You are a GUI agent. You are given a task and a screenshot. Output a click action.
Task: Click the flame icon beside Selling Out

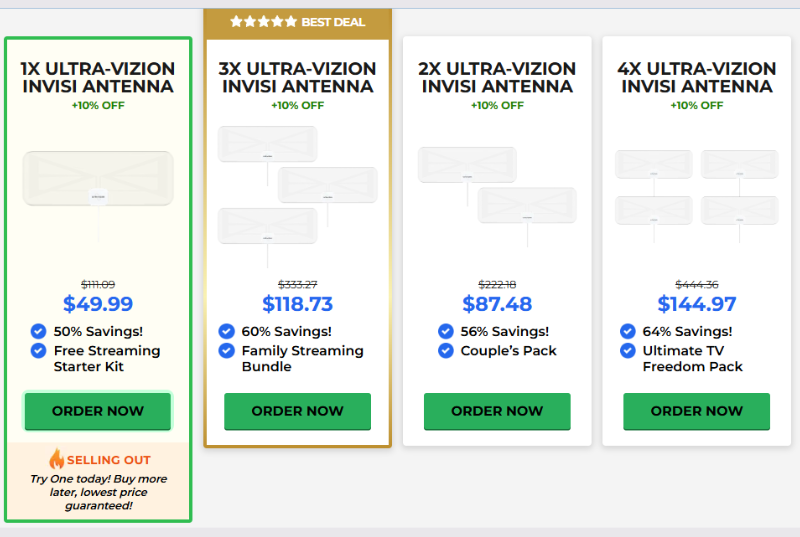[56, 458]
